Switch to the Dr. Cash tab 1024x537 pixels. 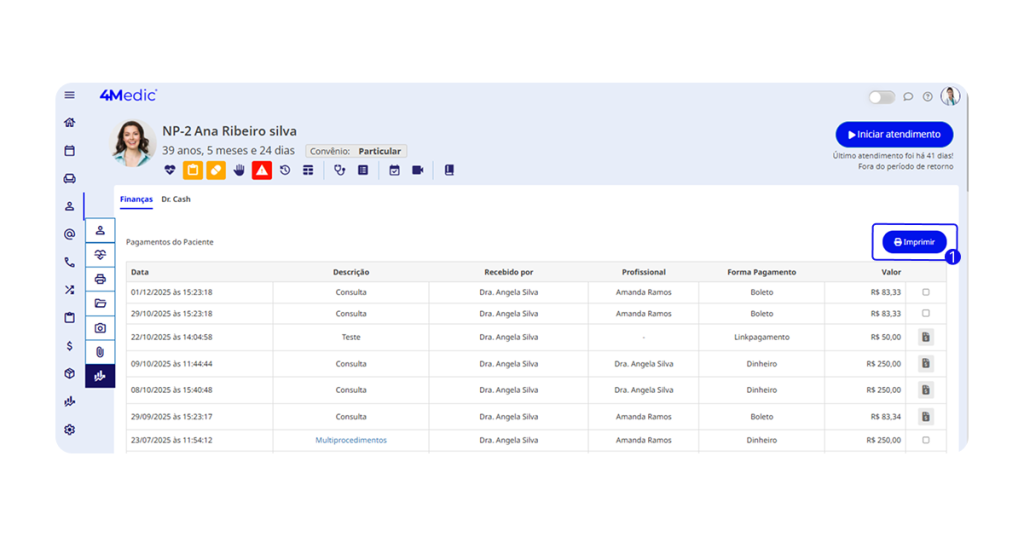(x=176, y=199)
